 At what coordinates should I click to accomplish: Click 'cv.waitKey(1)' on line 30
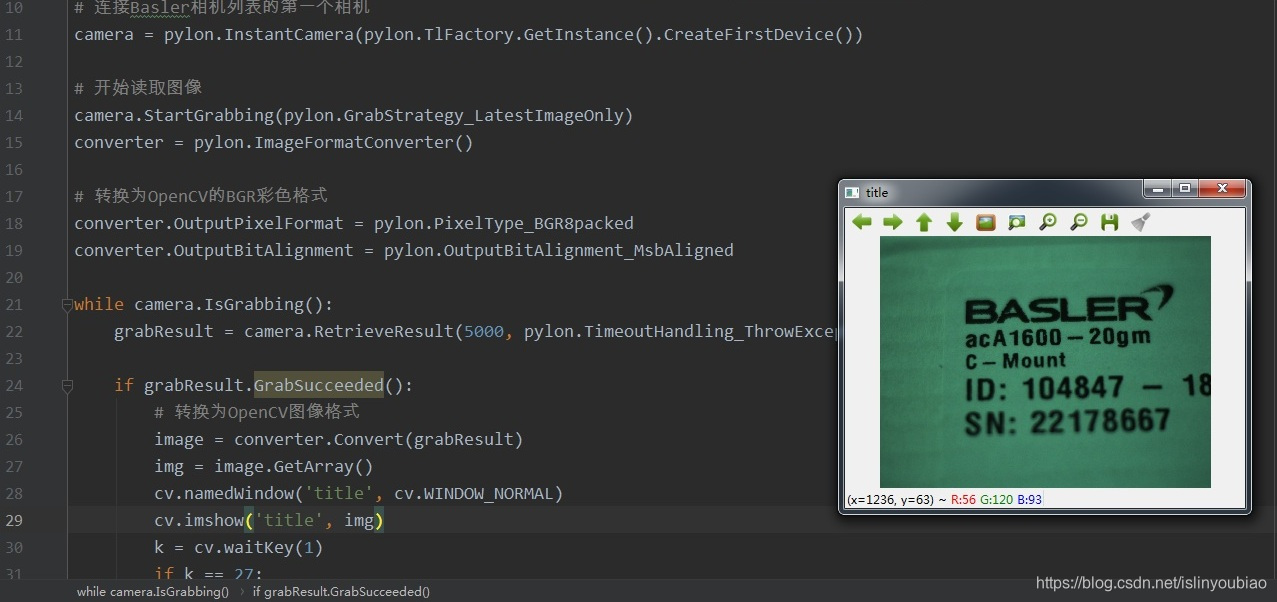pyautogui.click(x=259, y=547)
